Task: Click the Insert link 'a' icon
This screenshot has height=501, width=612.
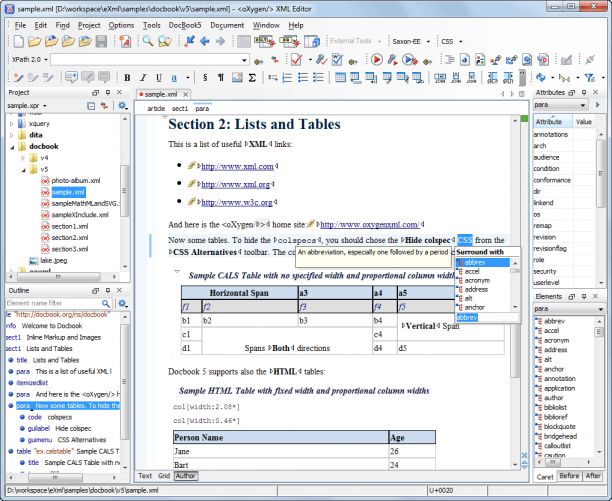Action: pos(174,78)
